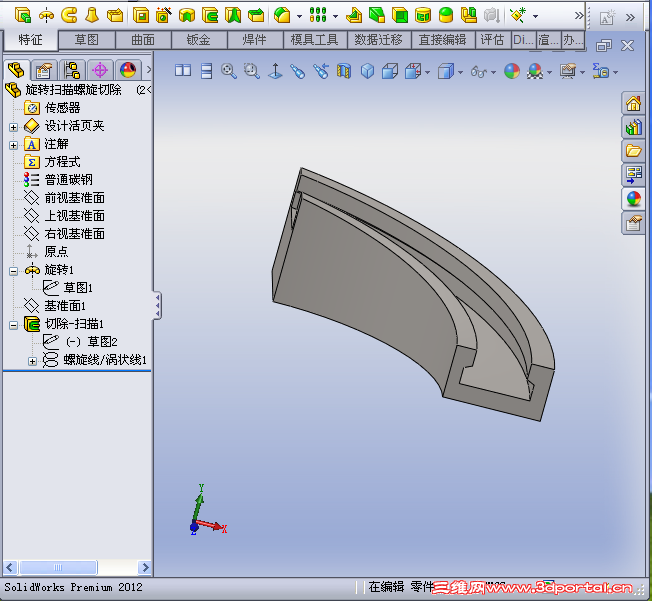
Task: Open the Fillet dropdown arrow
Action: pos(299,17)
